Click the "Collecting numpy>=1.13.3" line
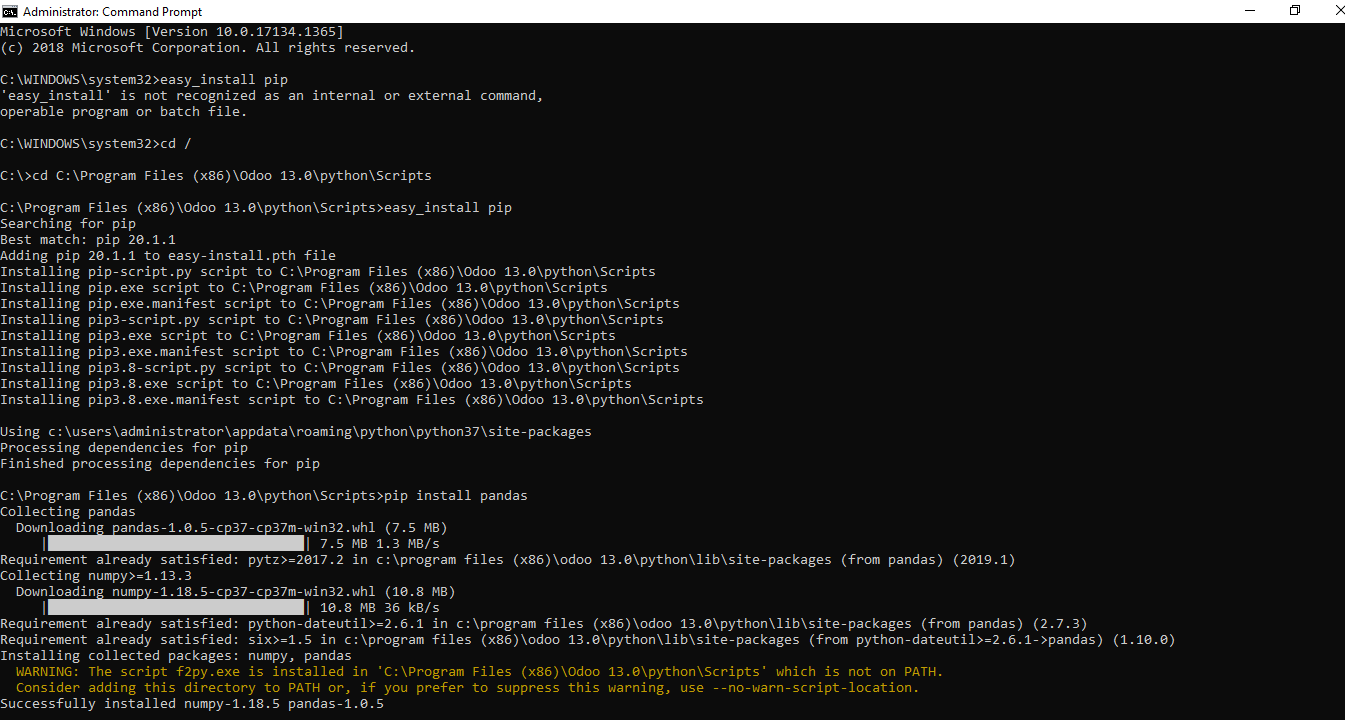 (x=96, y=576)
